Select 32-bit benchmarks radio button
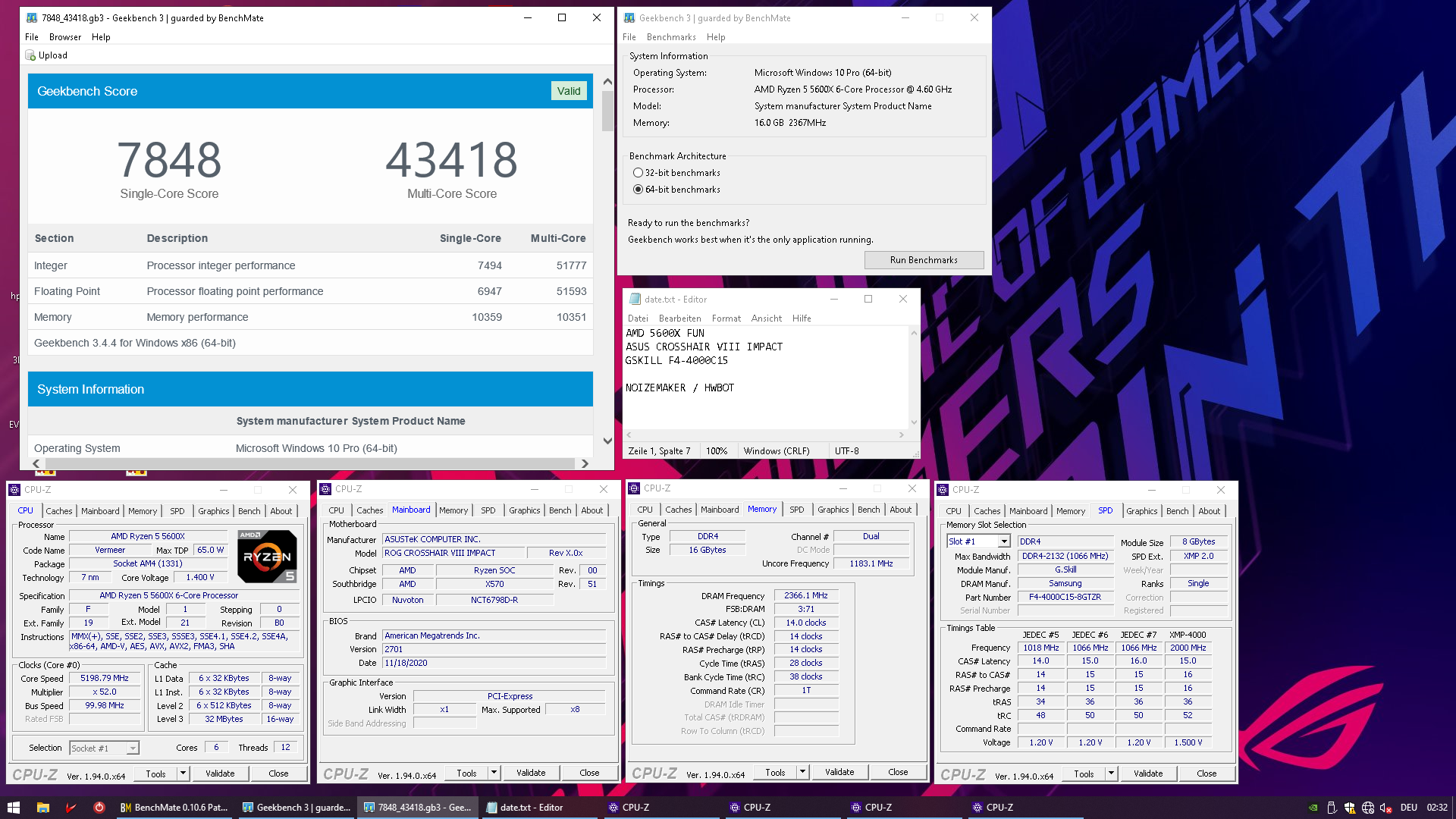The width and height of the screenshot is (1456, 819). click(x=638, y=173)
